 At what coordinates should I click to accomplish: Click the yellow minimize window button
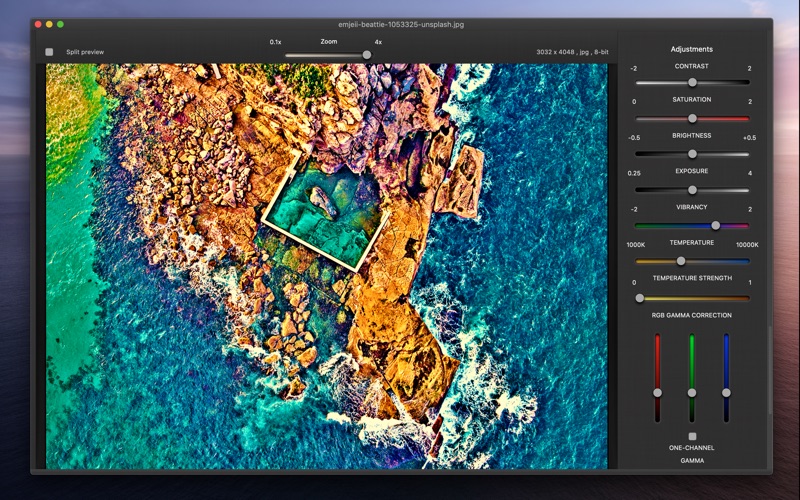[x=49, y=24]
